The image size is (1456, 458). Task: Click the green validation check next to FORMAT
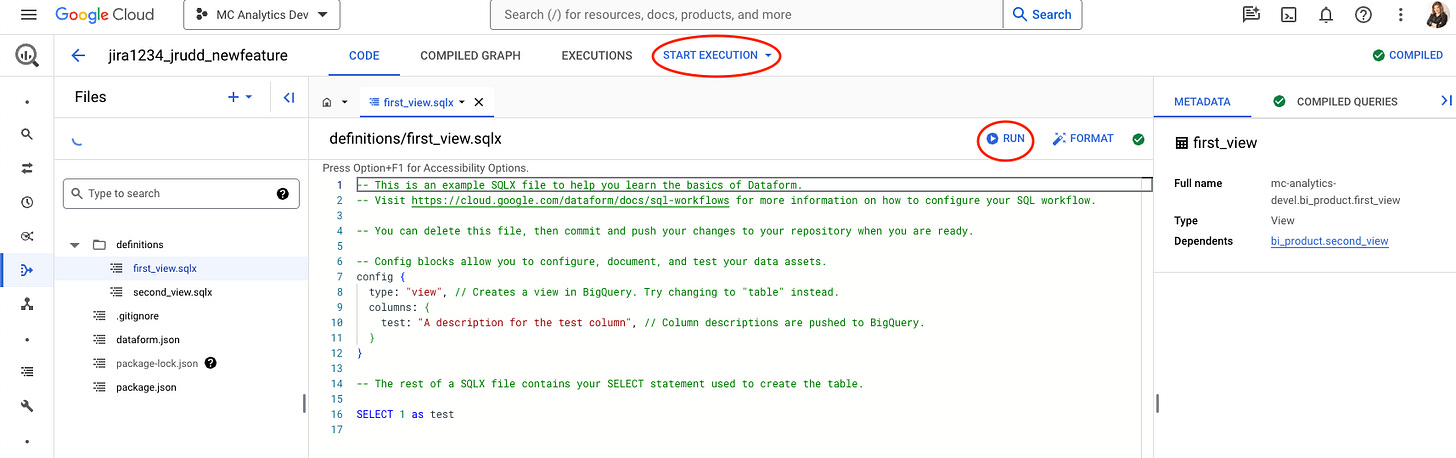pos(1138,139)
